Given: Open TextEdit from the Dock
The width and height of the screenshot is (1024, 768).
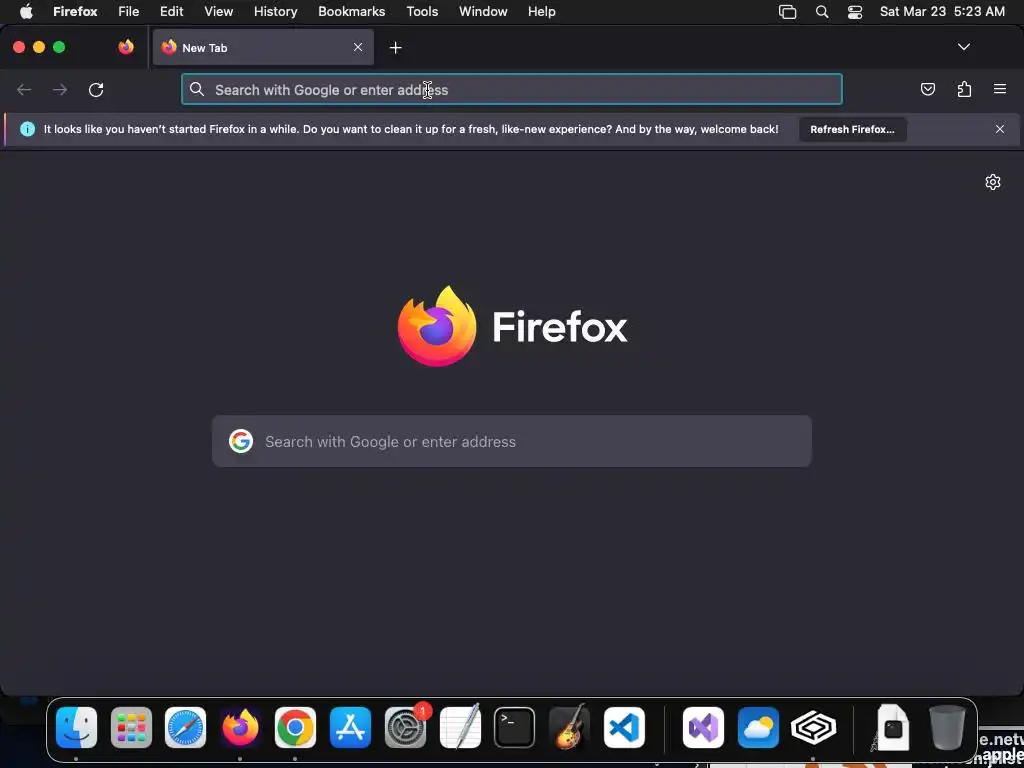Looking at the screenshot, I should coord(460,726).
